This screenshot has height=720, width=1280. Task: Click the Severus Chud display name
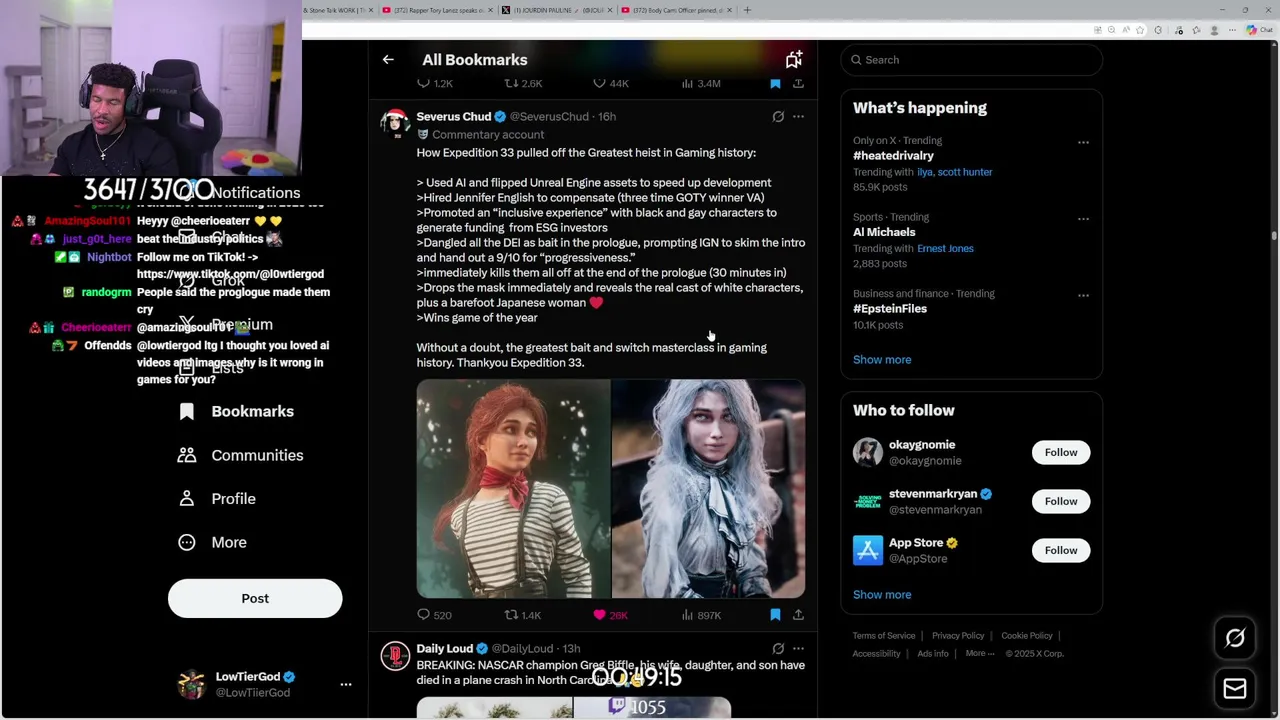tap(453, 117)
